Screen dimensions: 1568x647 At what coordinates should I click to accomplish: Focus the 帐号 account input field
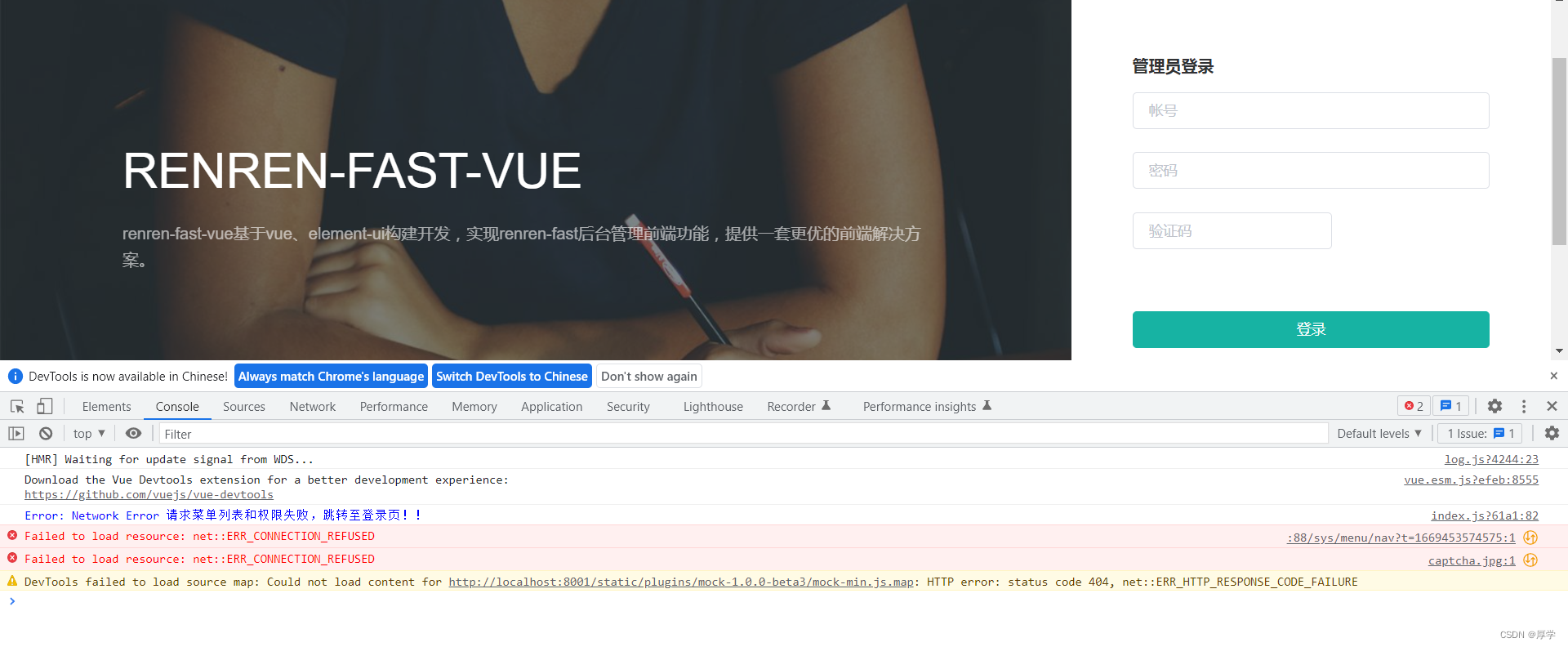tap(1311, 110)
